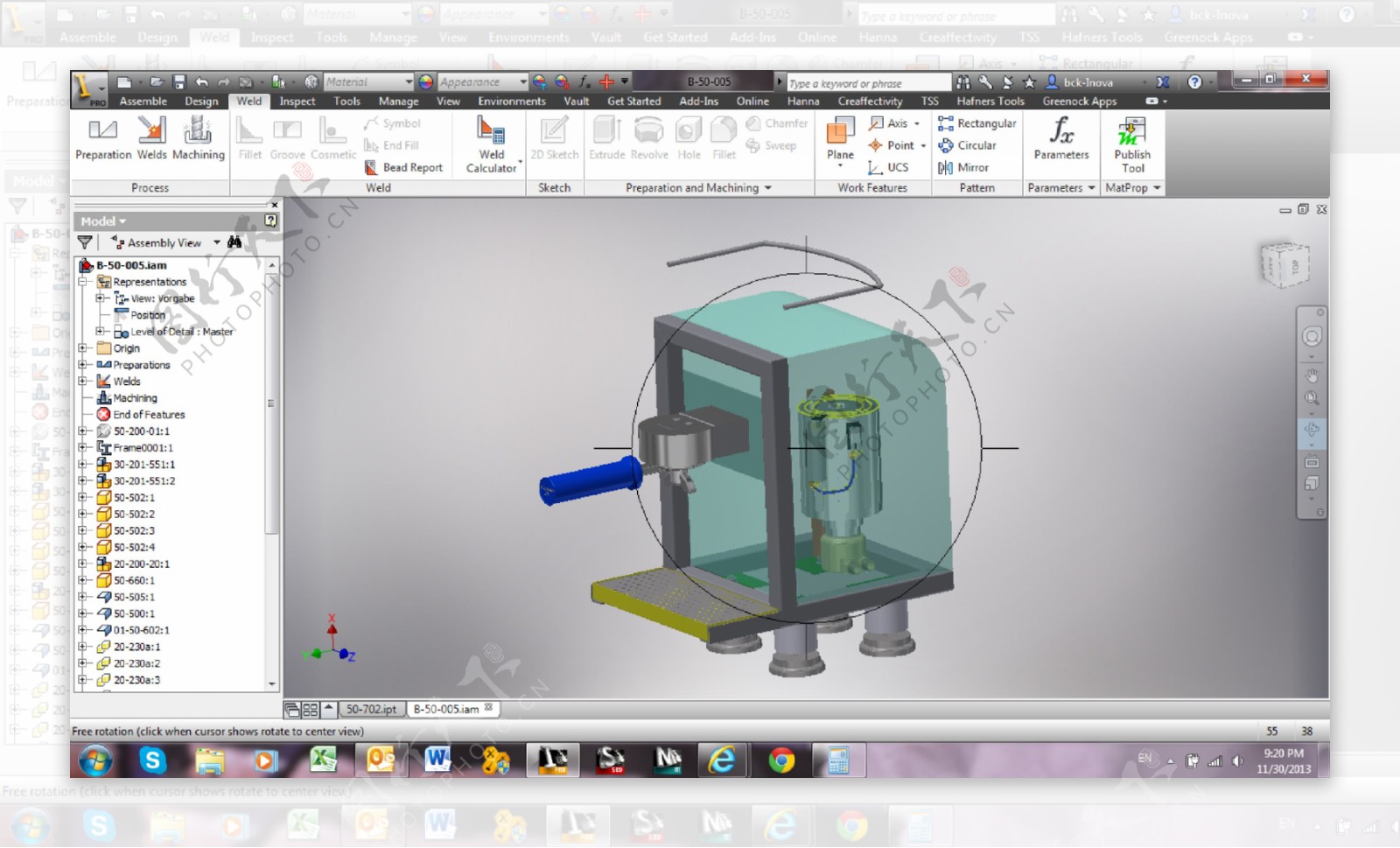
Task: Click the search binoculars in title bar
Action: coord(962,82)
